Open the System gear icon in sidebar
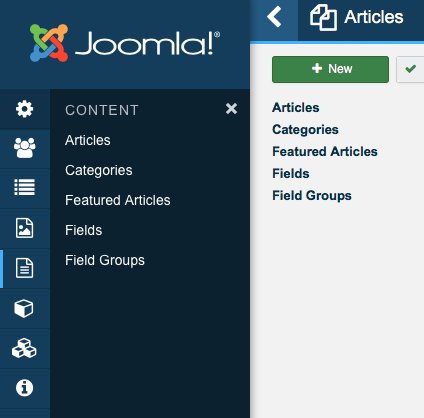Viewport: 424px width, 418px height. pyautogui.click(x=24, y=109)
